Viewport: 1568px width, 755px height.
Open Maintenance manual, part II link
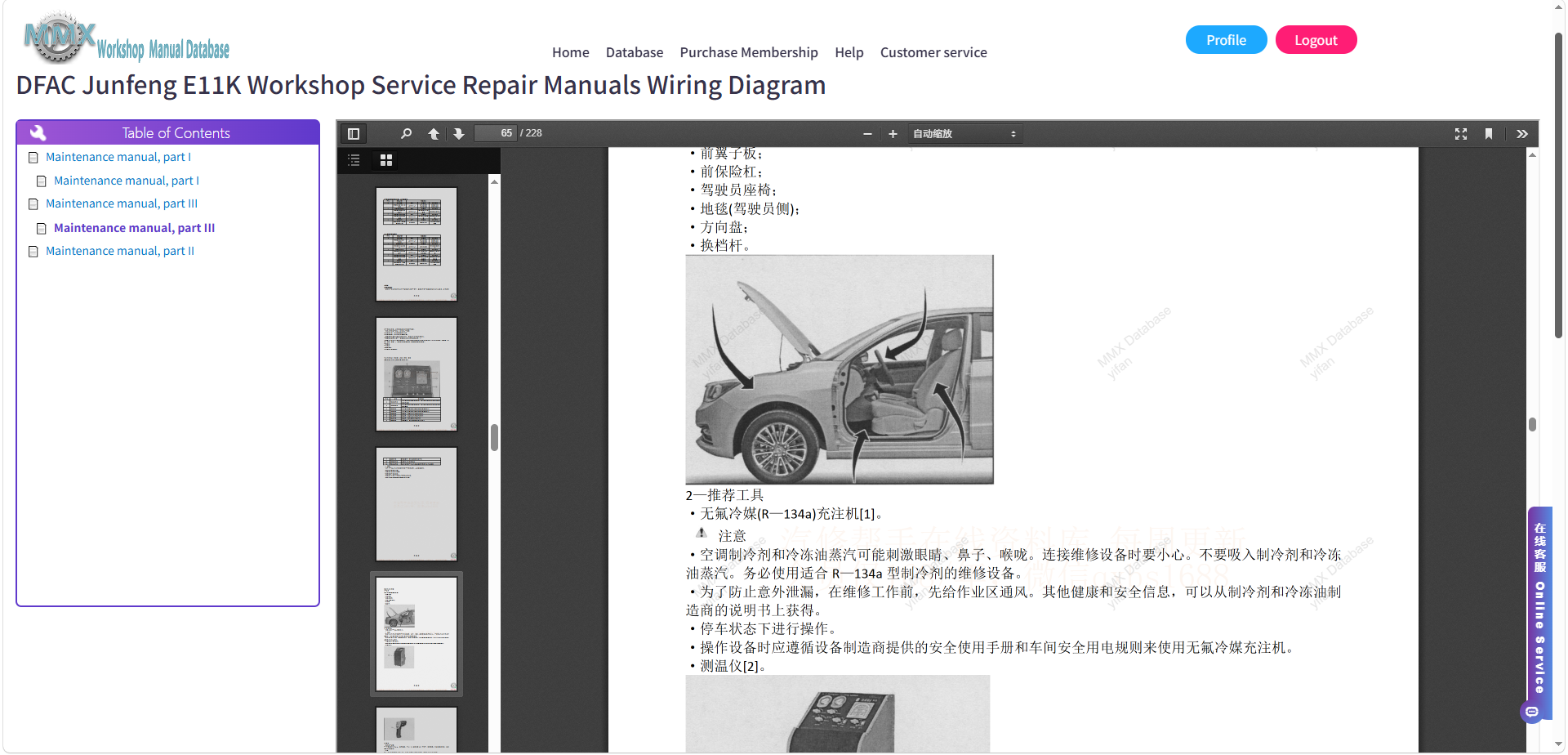(x=120, y=251)
